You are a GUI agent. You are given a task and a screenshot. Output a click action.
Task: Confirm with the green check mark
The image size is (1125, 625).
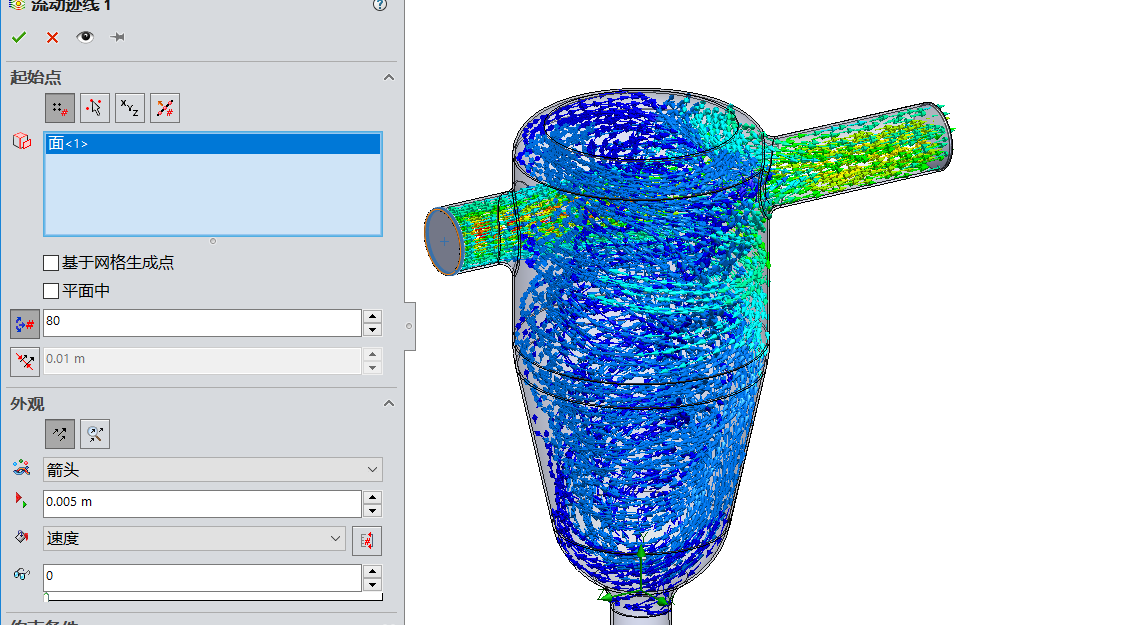18,37
